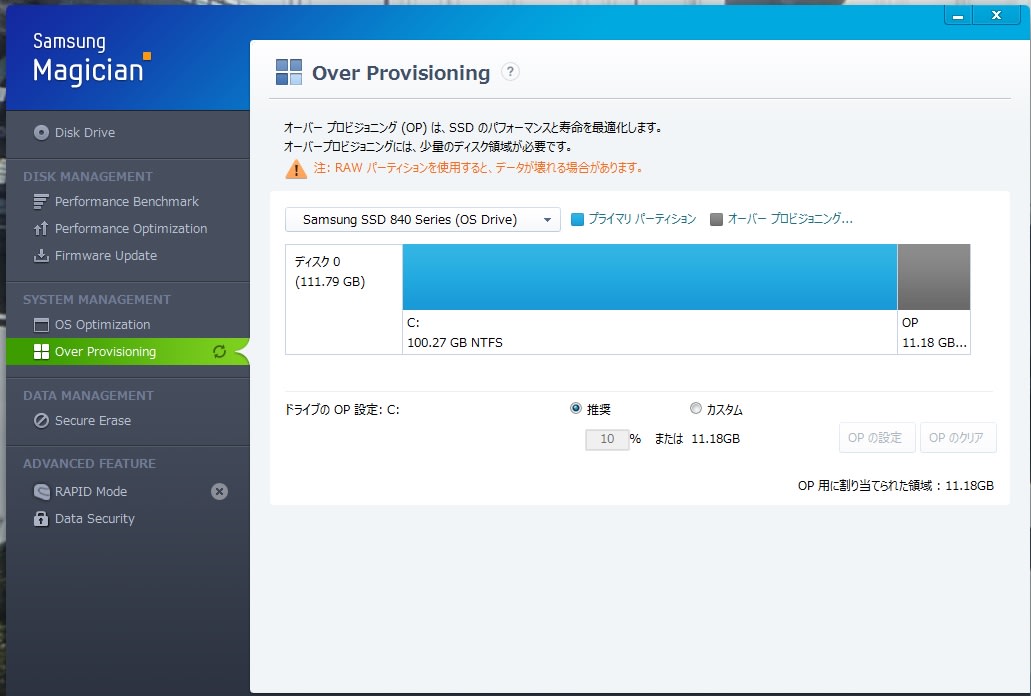Select the カスタム radio button
This screenshot has width=1031, height=696.
tap(696, 409)
